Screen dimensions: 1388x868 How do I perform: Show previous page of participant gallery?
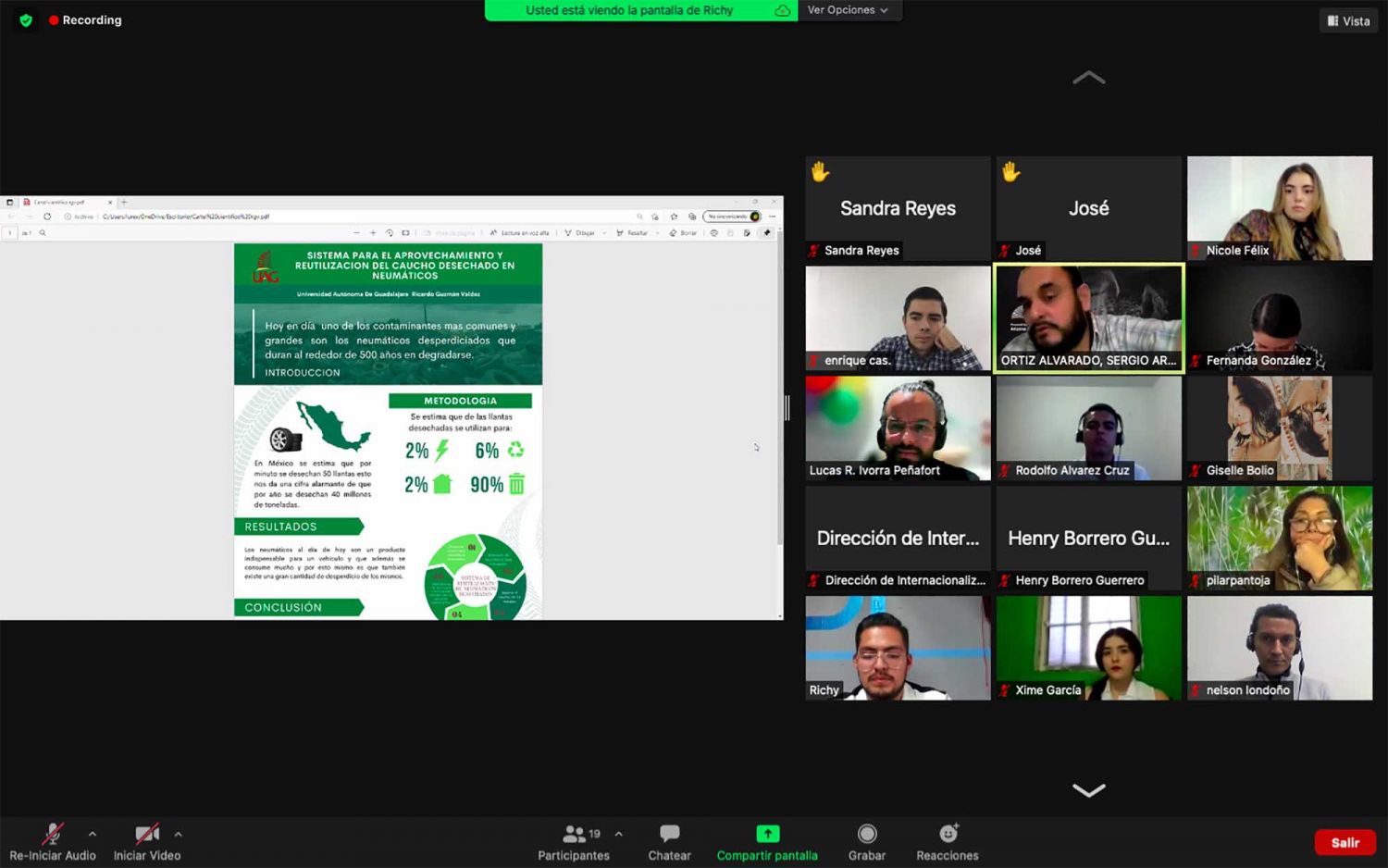[1088, 78]
